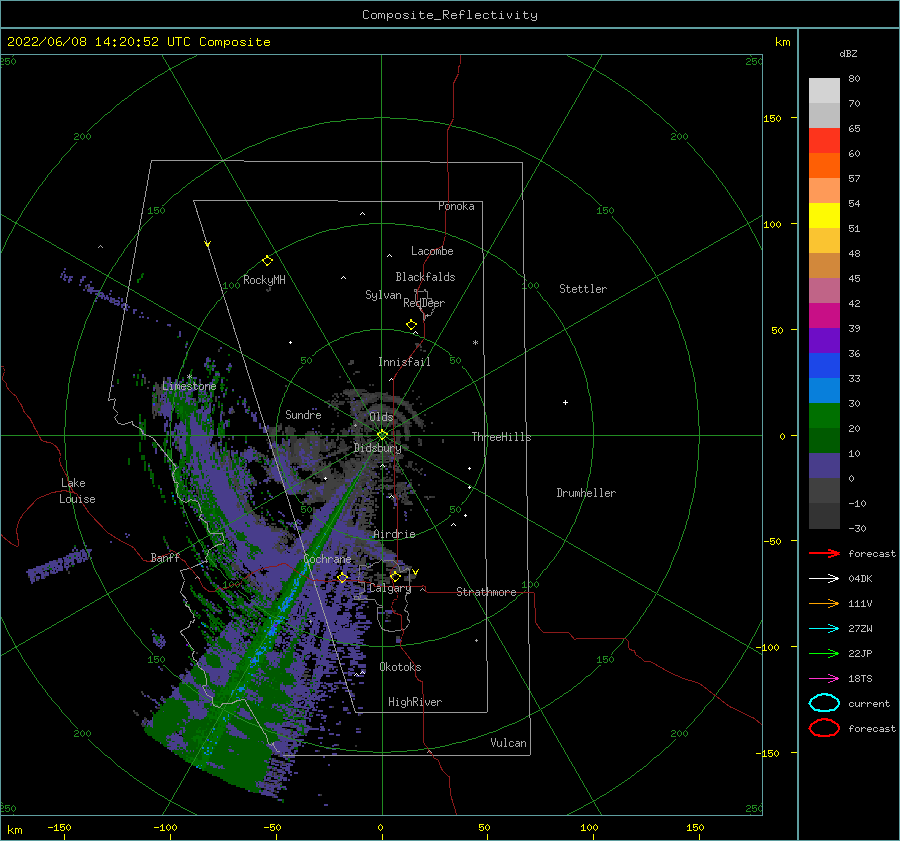Click the white 04DK arrow icon
Viewport: 900px width, 841px height.
824,578
